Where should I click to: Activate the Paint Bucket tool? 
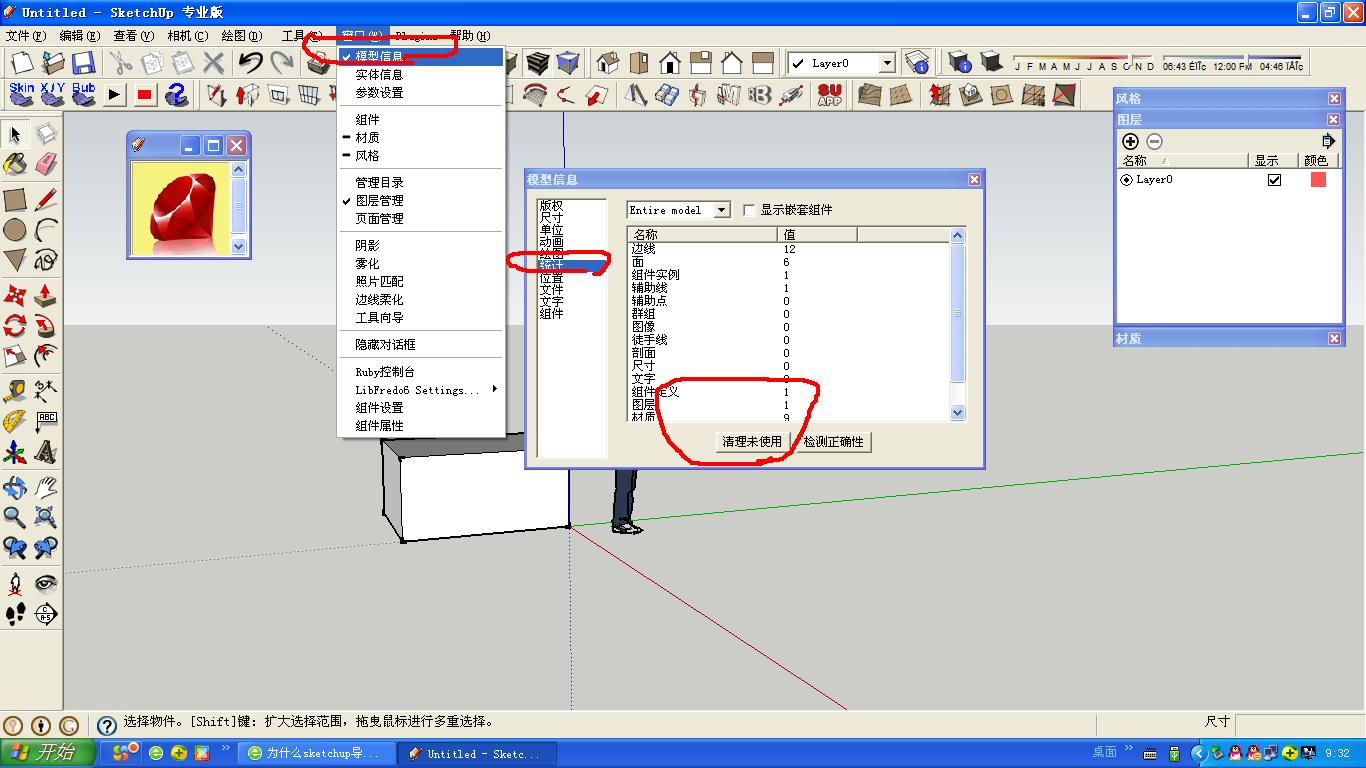(13, 164)
